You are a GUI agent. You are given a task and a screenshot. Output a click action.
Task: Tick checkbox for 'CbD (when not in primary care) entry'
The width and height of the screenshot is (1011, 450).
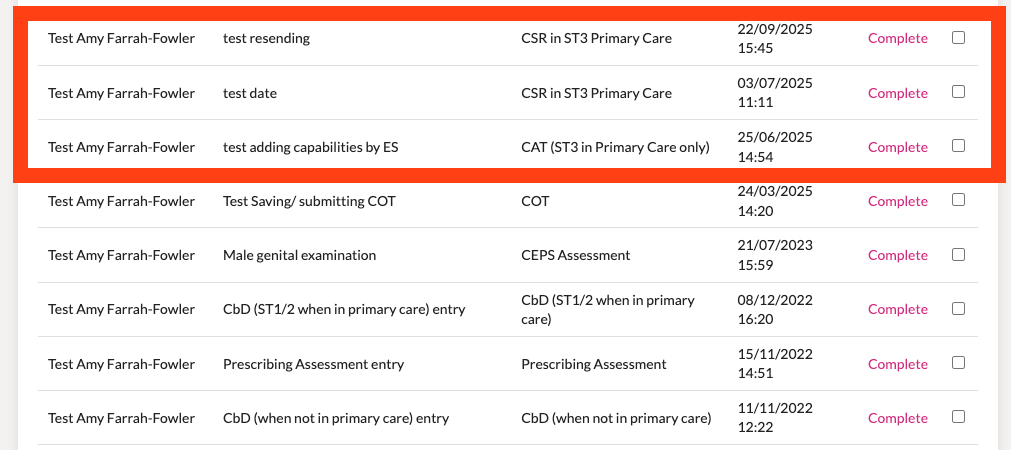click(x=958, y=417)
